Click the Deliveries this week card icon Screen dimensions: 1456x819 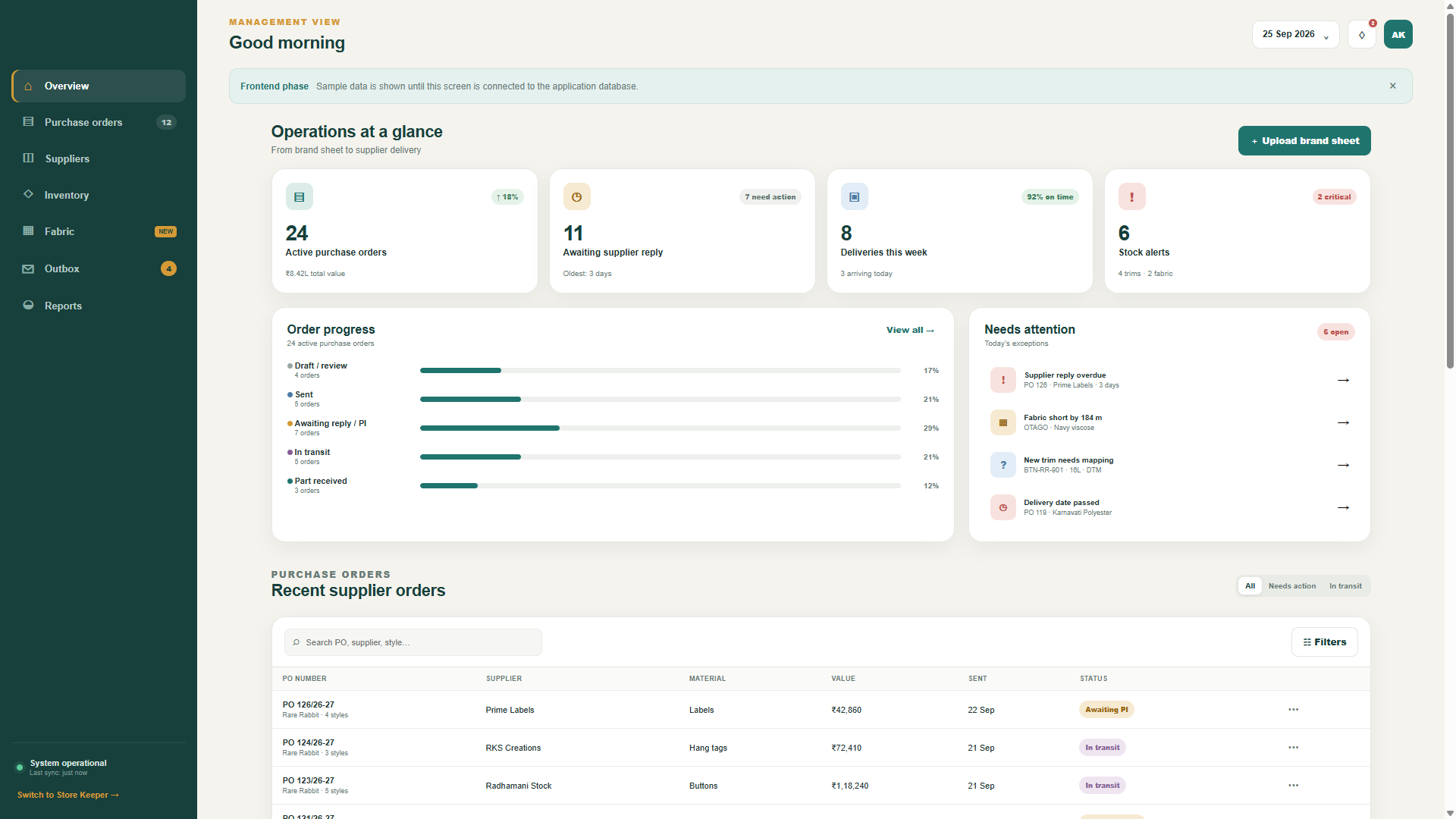(x=854, y=196)
